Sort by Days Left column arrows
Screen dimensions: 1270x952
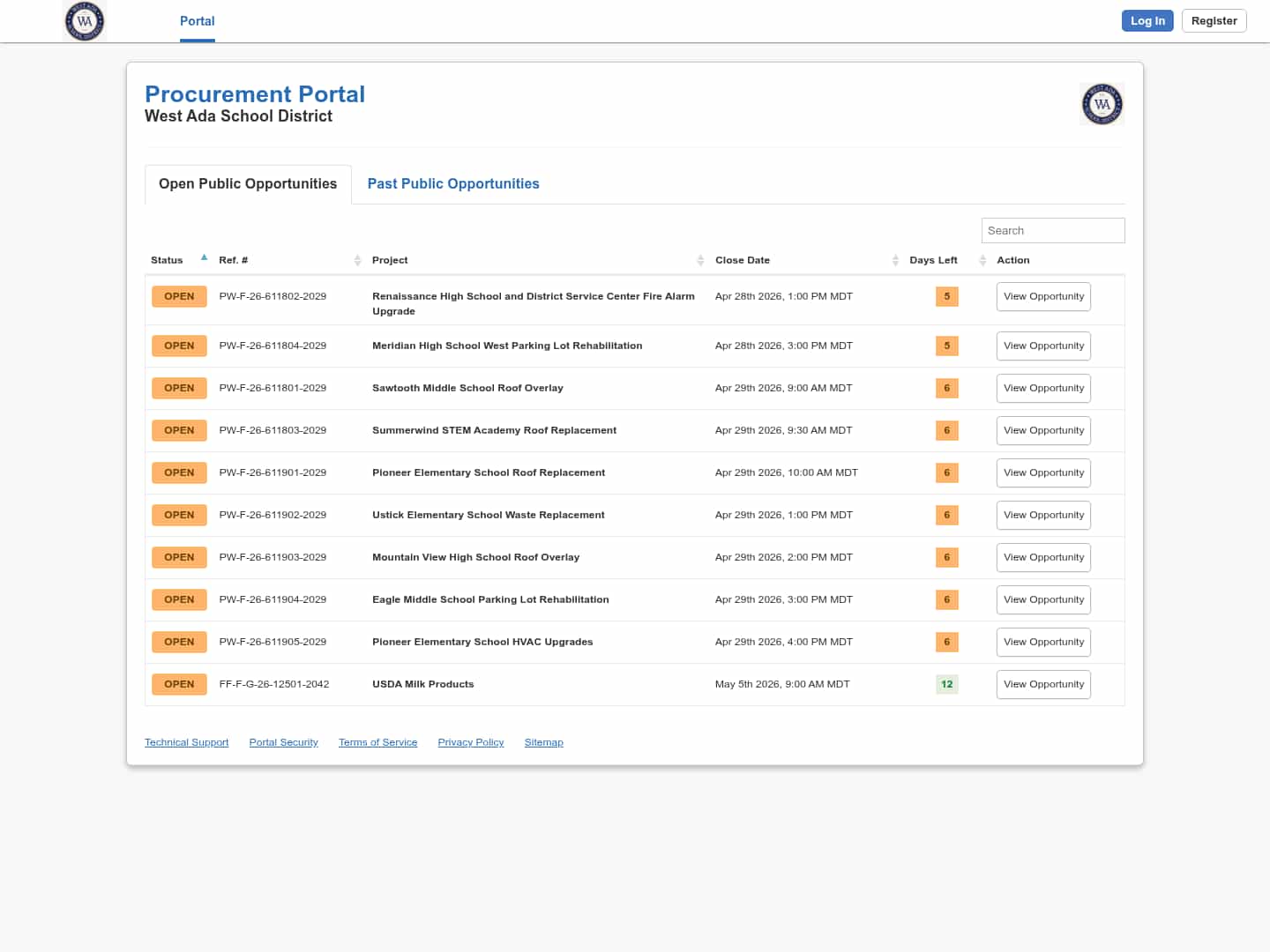(x=982, y=260)
